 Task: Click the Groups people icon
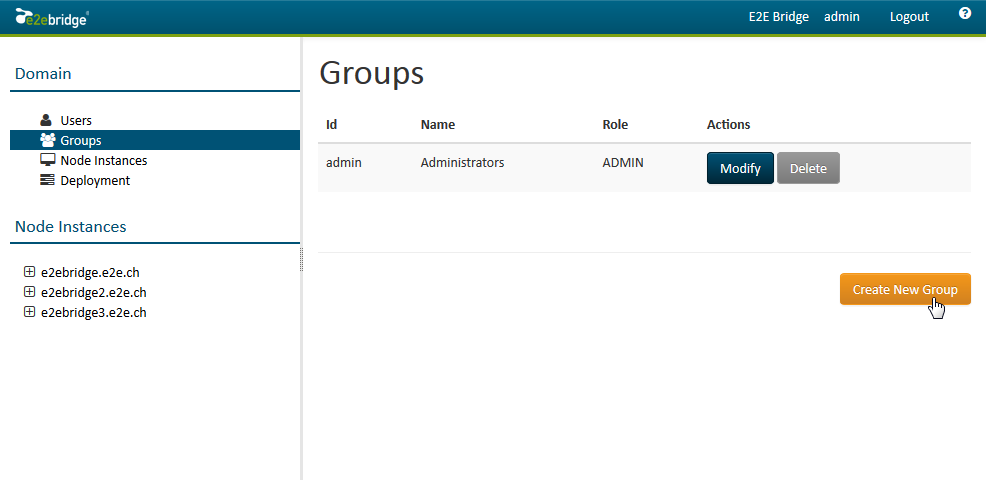click(x=47, y=140)
